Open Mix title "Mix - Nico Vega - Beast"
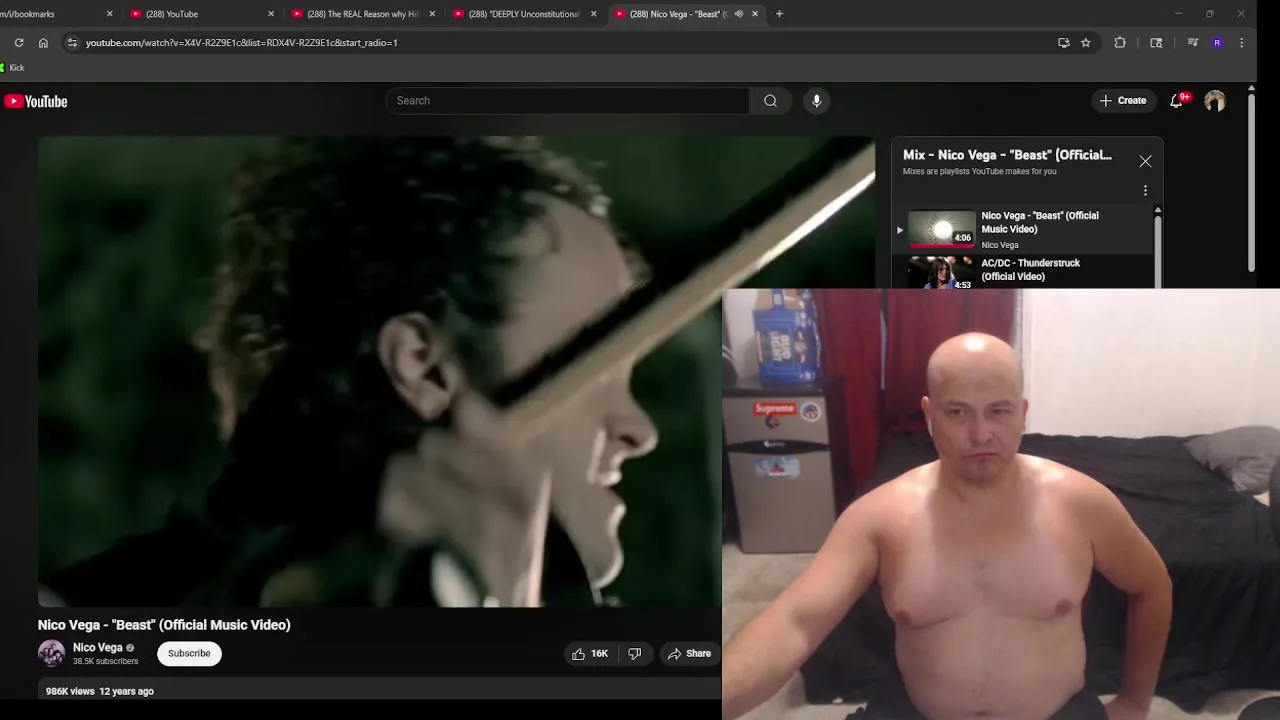Image resolution: width=1280 pixels, height=720 pixels. (1007, 155)
